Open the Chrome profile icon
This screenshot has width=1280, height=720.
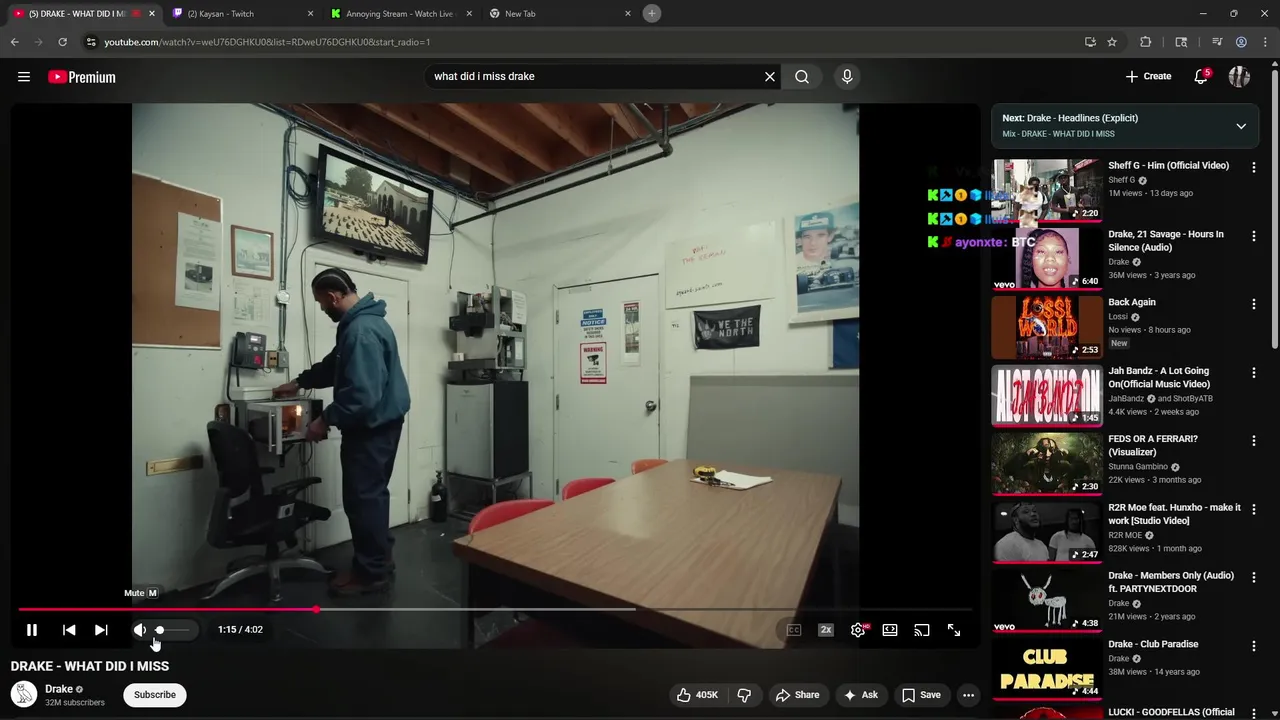1241,42
